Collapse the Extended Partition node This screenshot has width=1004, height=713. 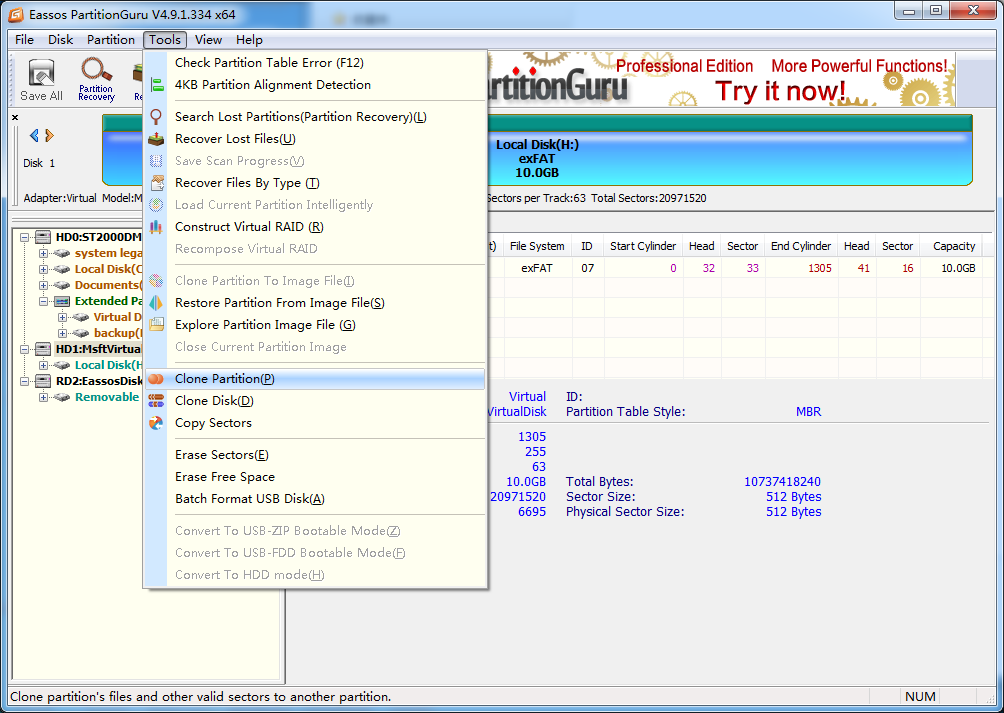(x=44, y=301)
